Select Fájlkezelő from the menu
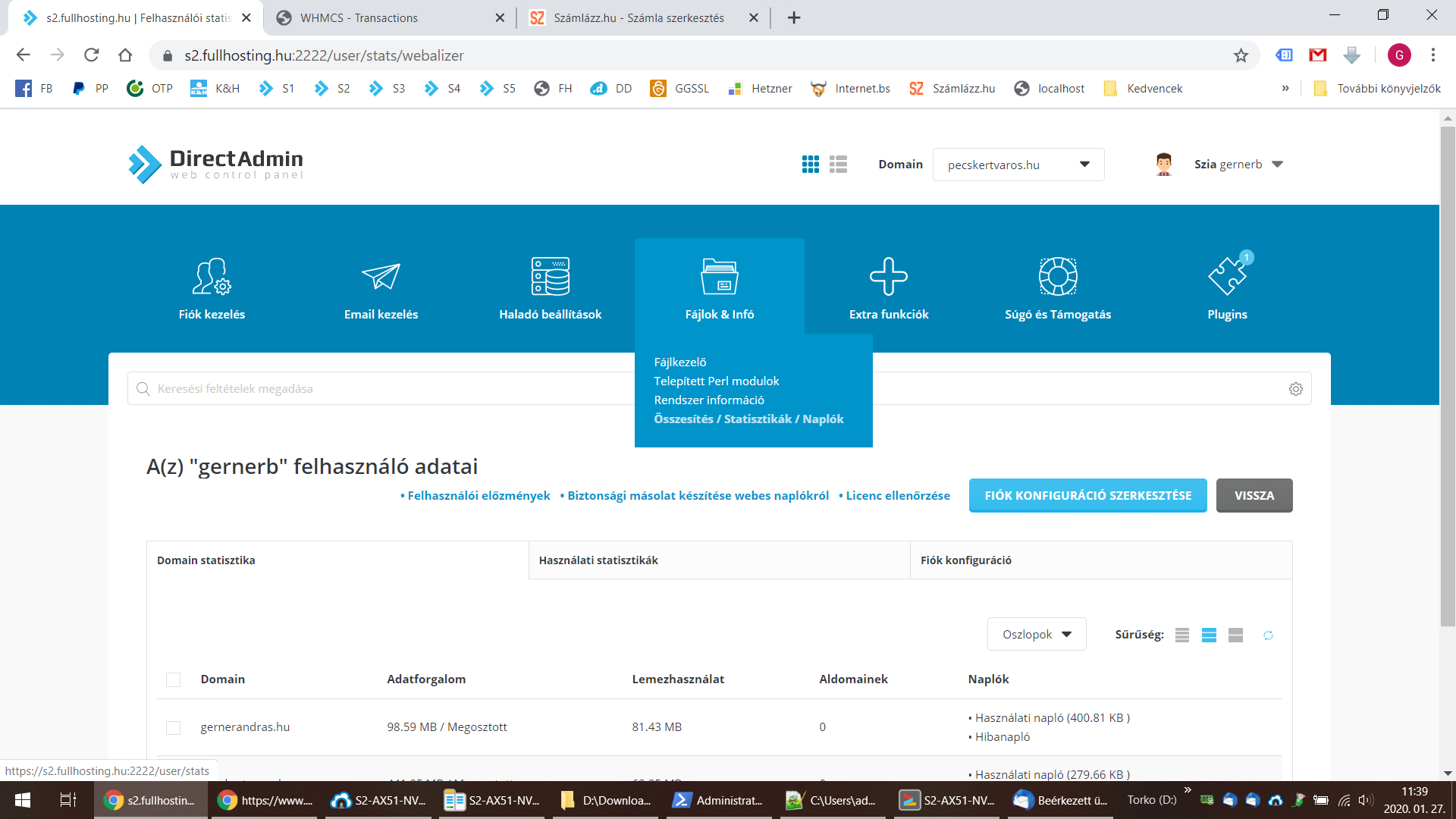Viewport: 1456px width, 819px height. (680, 362)
